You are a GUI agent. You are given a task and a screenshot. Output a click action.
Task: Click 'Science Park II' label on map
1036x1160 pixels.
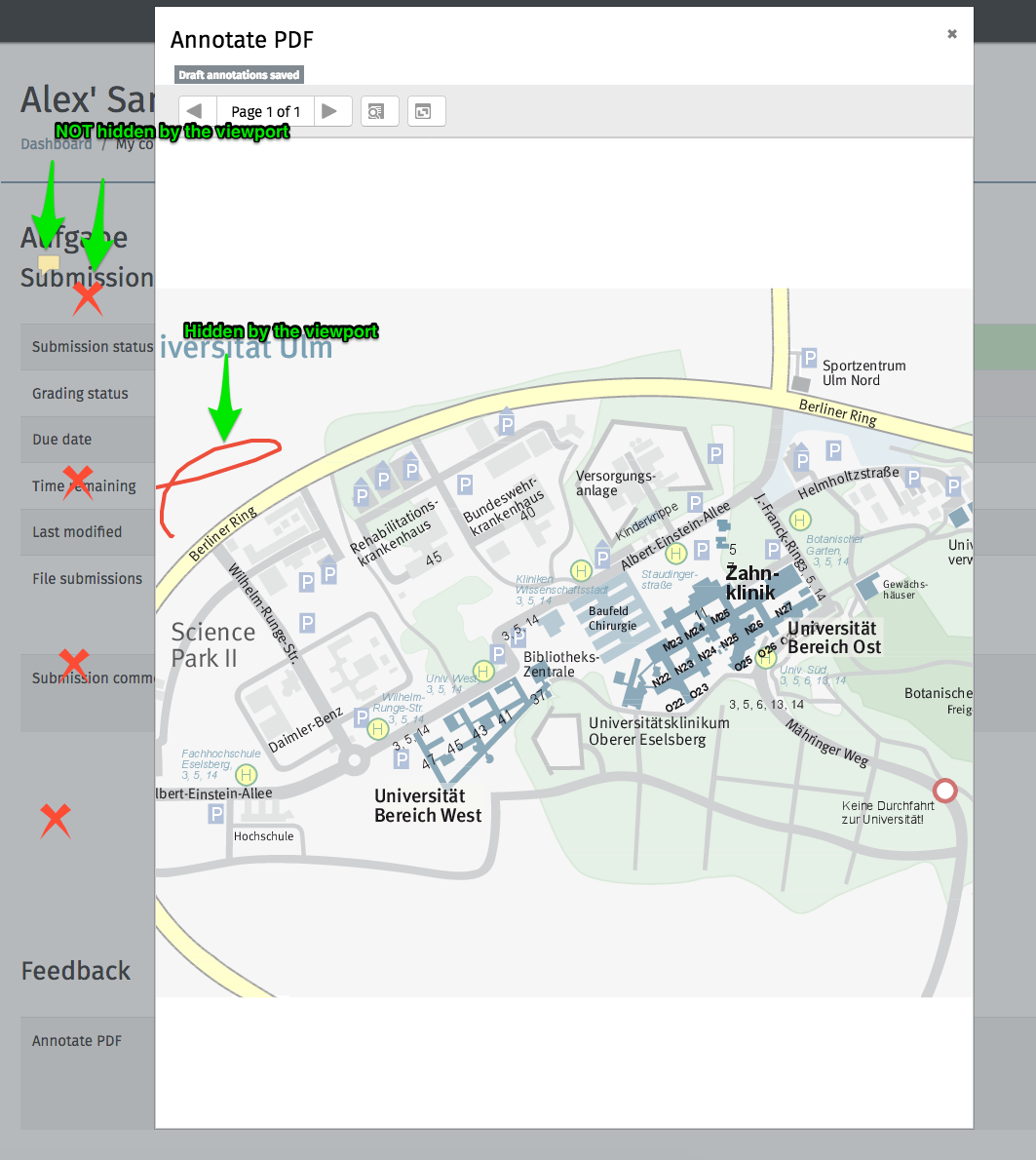[213, 645]
